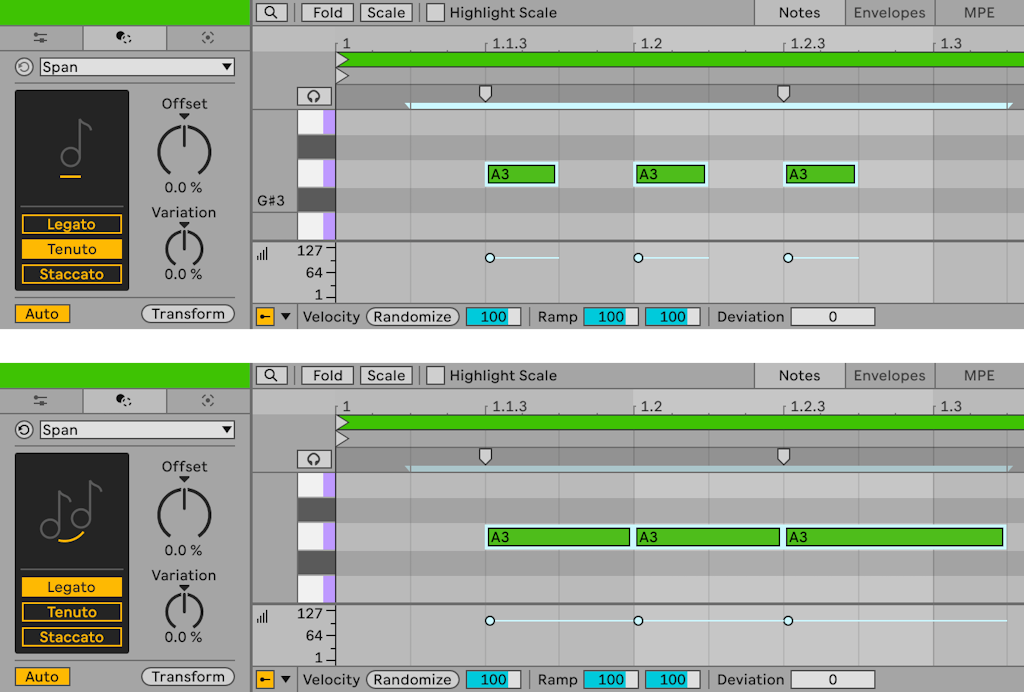Viewport: 1024px width, 692px height.
Task: Switch to Envelopes tab in upper editor
Action: point(889,12)
